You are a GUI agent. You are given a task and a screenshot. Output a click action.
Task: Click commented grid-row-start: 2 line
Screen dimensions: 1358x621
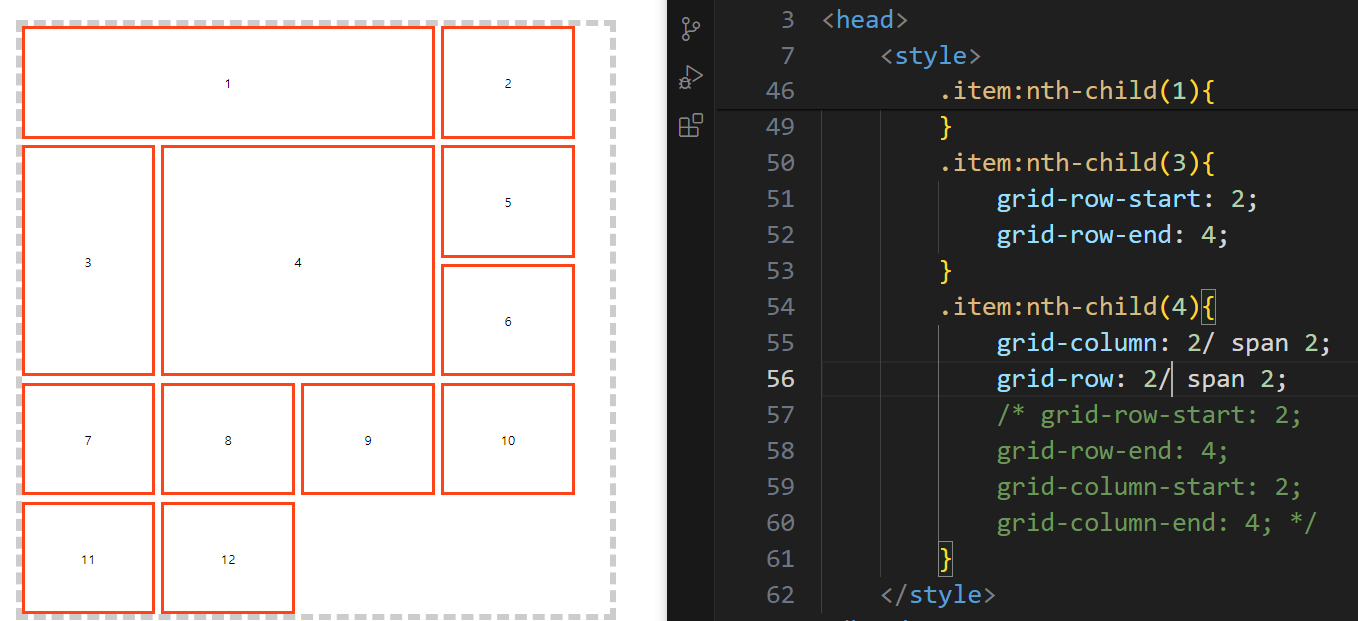[x=1149, y=415]
